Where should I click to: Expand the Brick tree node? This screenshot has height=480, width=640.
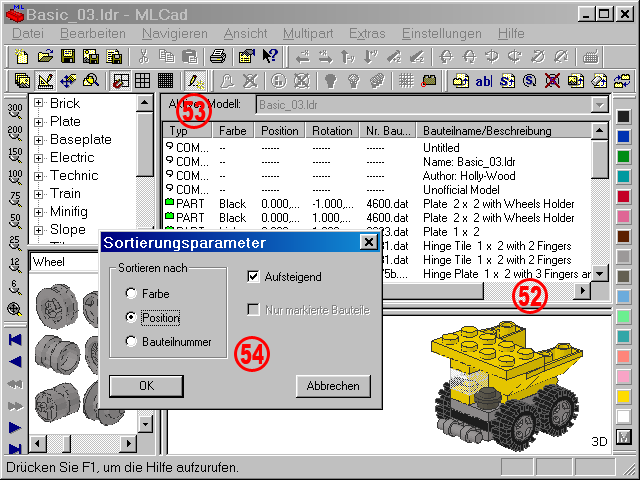coord(38,103)
